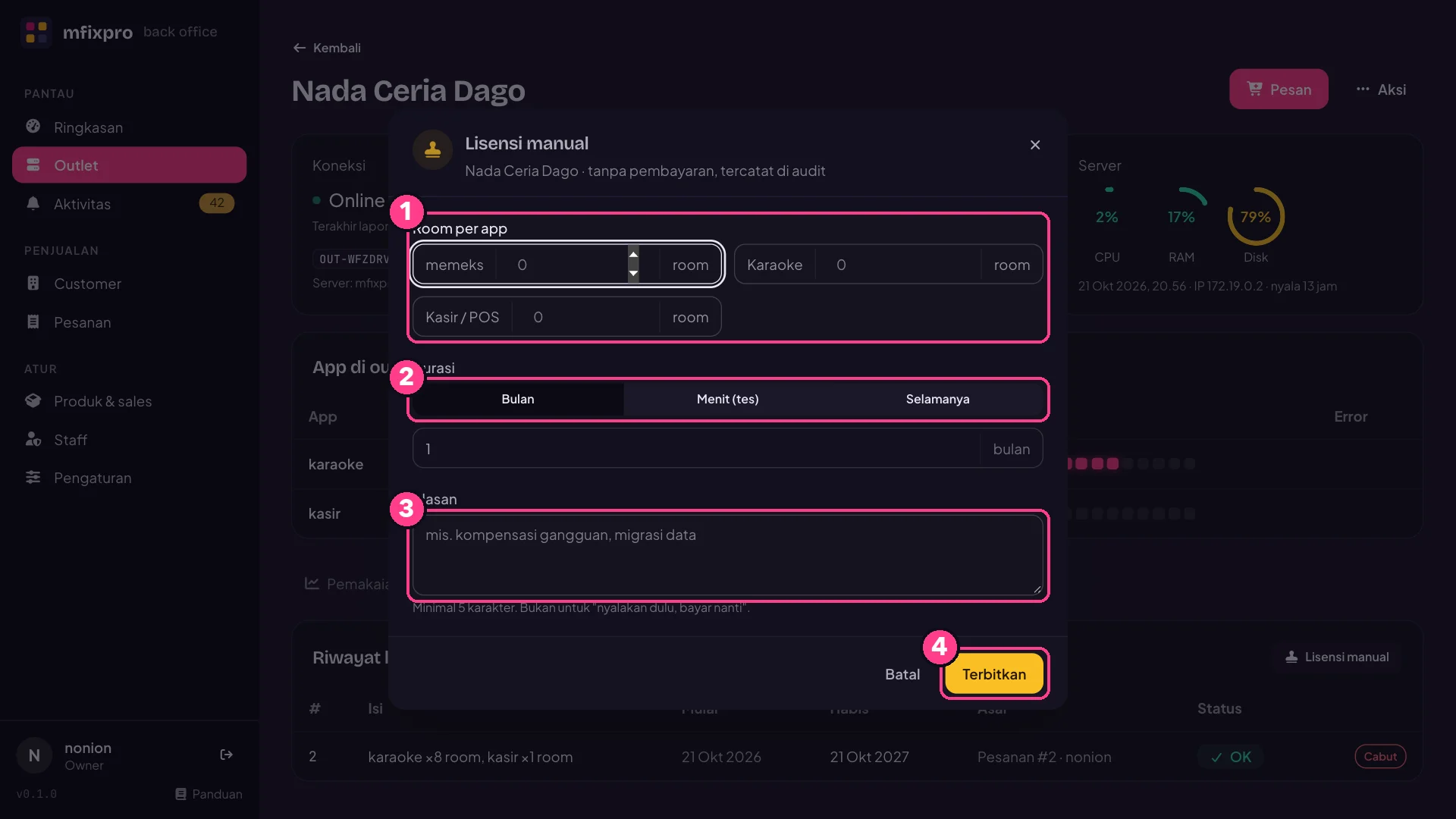Decrease memeks rooms with down arrow
1456x819 pixels.
(x=633, y=274)
